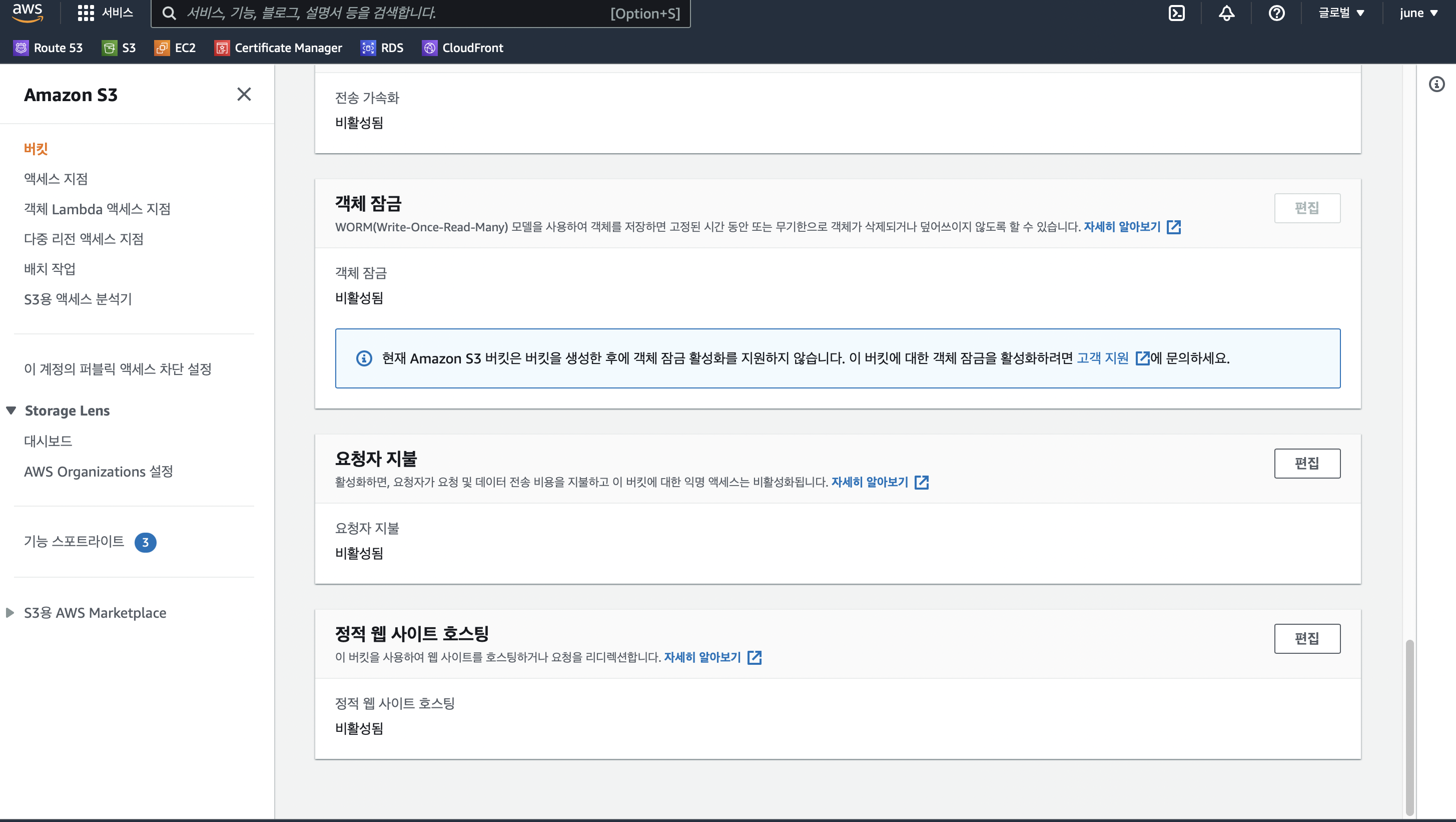Open 객체 Lambda 액세스 지점
The height and width of the screenshot is (822, 1456).
point(97,209)
